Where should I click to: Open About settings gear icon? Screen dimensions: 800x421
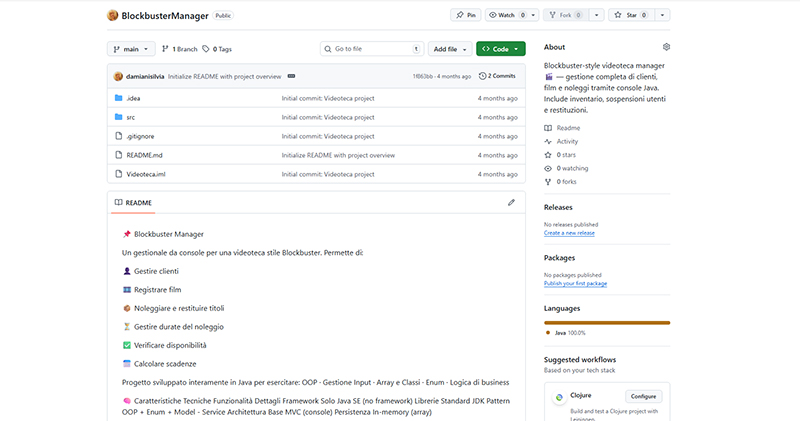tap(666, 47)
